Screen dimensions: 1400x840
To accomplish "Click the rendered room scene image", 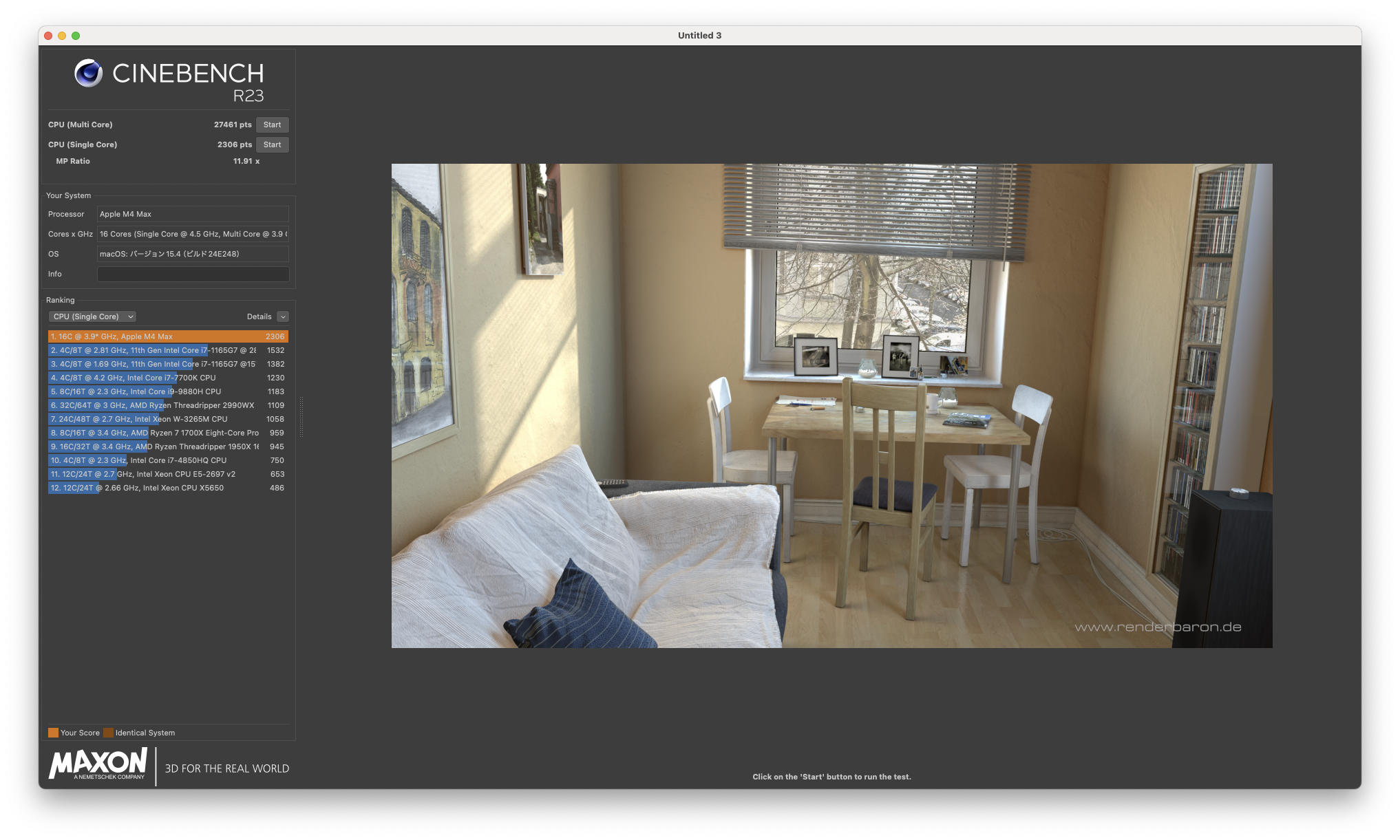I will [x=831, y=405].
